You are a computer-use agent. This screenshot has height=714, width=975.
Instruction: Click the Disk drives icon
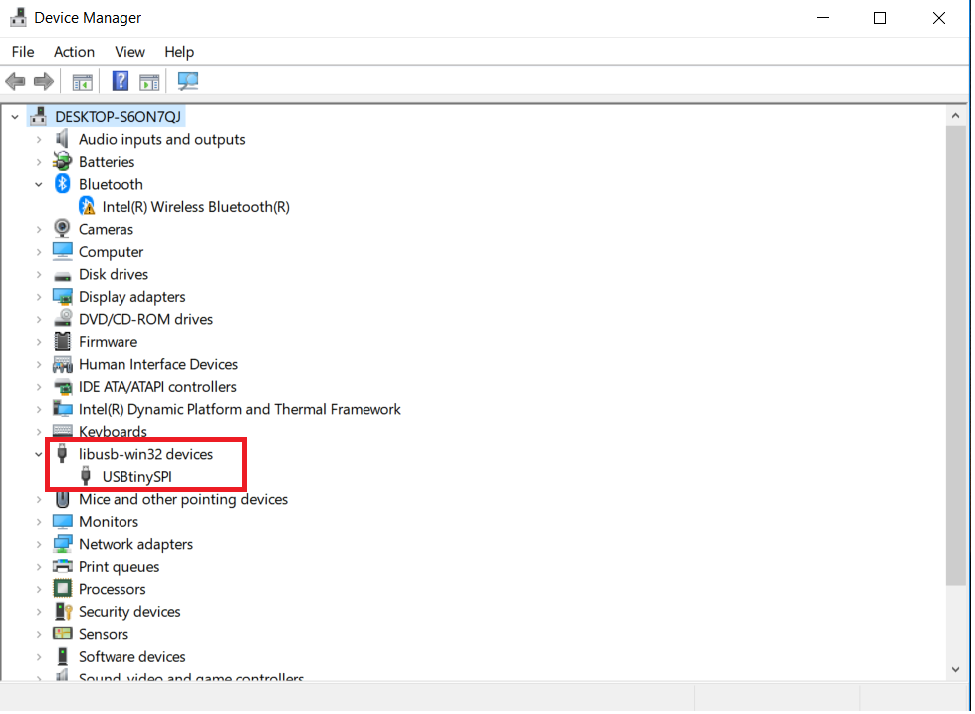point(62,275)
